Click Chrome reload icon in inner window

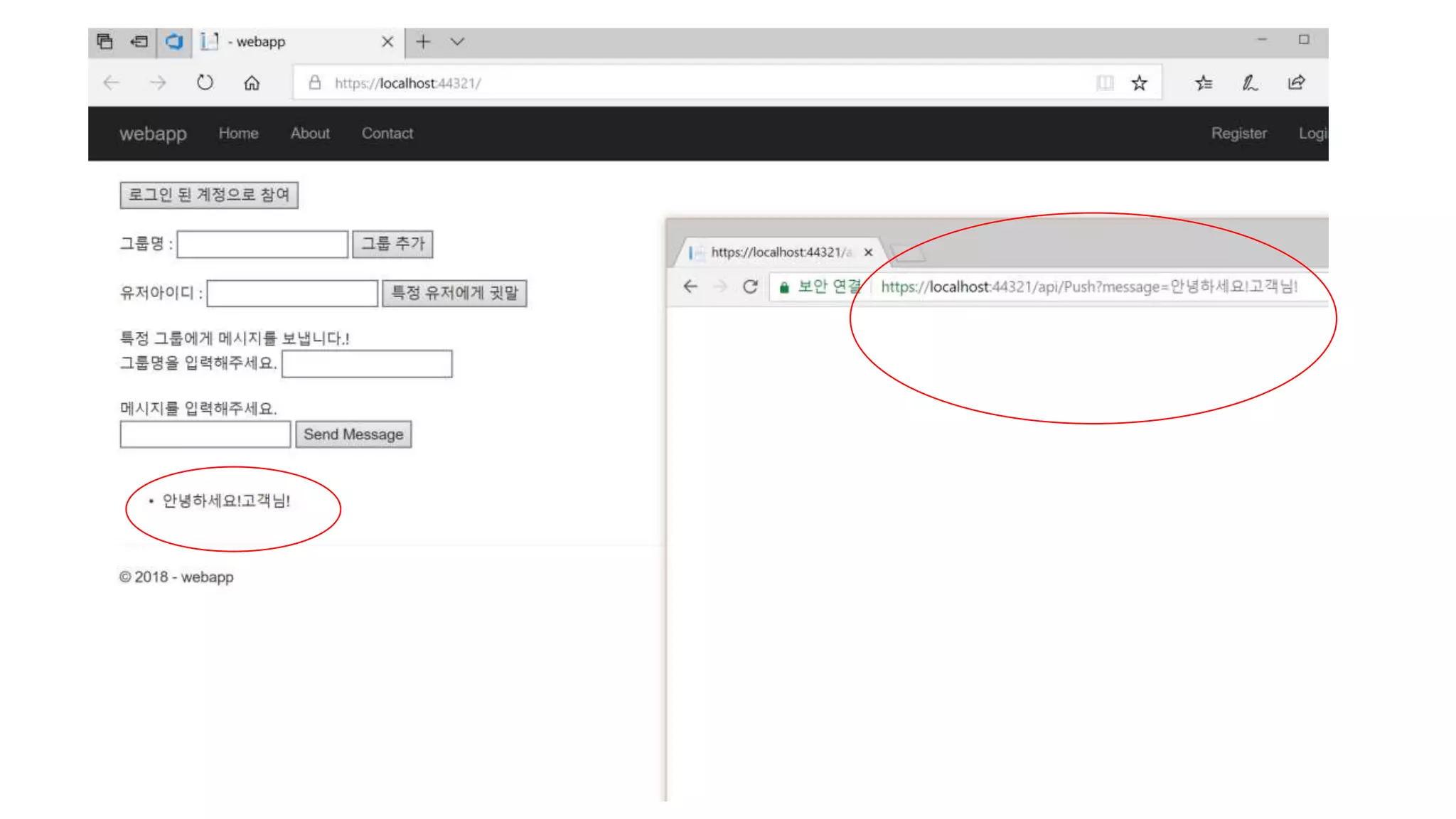(x=750, y=287)
